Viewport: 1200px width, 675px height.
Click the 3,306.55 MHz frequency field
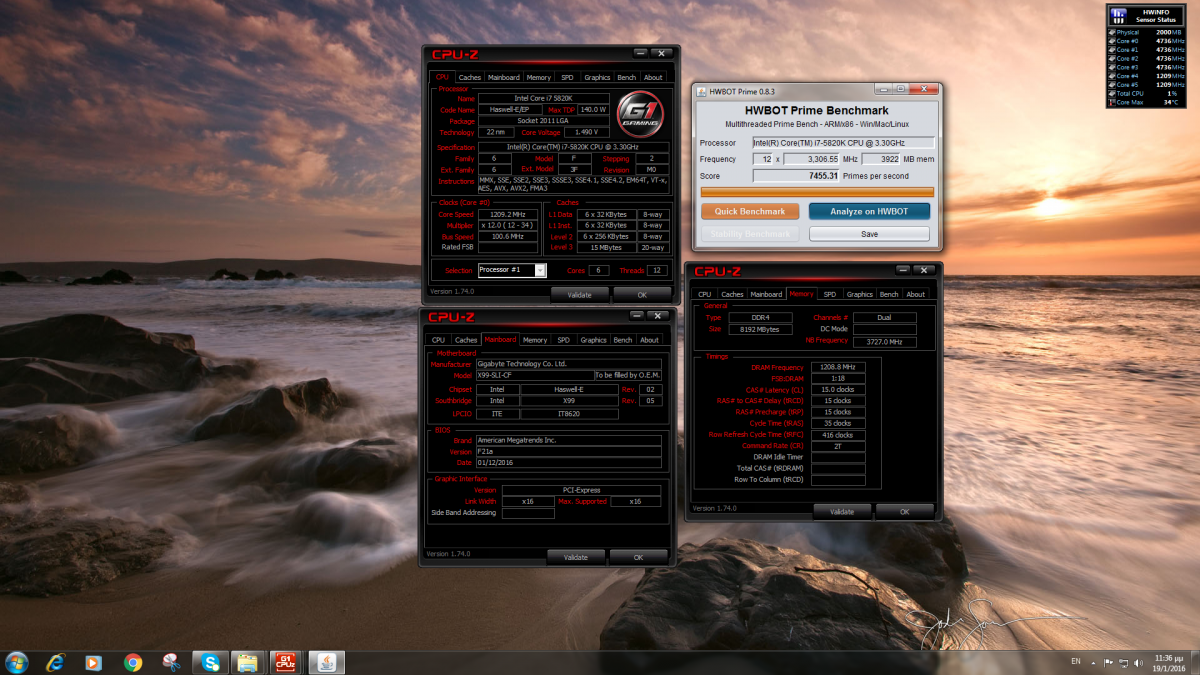click(x=809, y=159)
